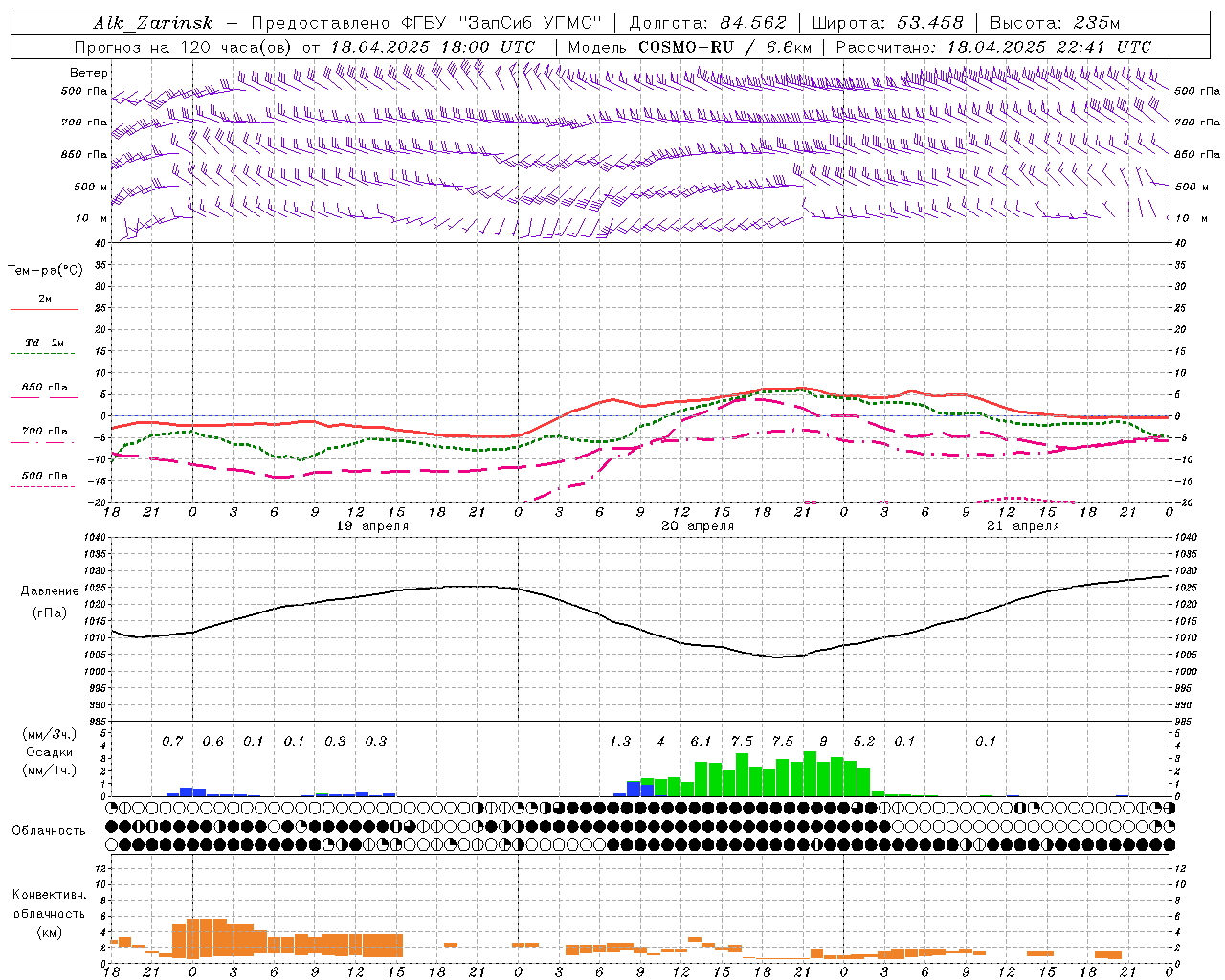Click the 19 апреля date label

click(x=372, y=526)
